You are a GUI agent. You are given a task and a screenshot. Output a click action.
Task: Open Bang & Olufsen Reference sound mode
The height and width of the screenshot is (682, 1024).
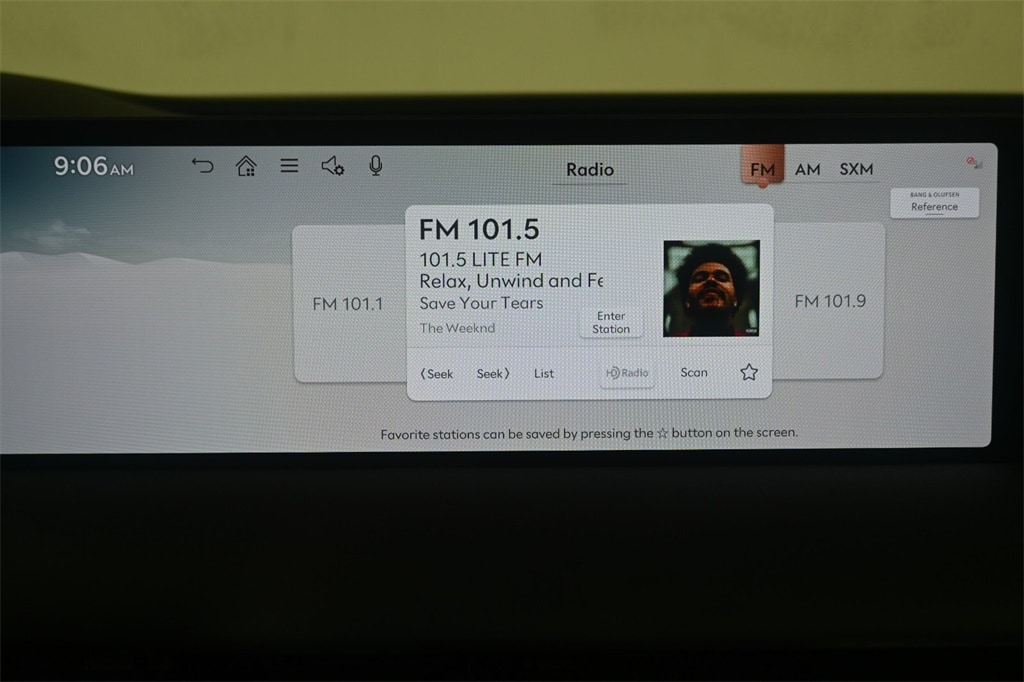pos(935,203)
